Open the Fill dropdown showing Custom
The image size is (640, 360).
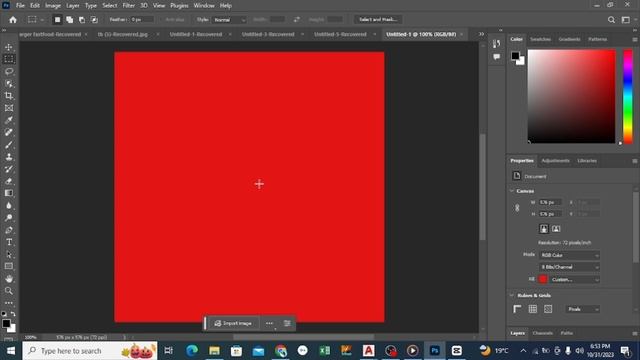tap(574, 280)
